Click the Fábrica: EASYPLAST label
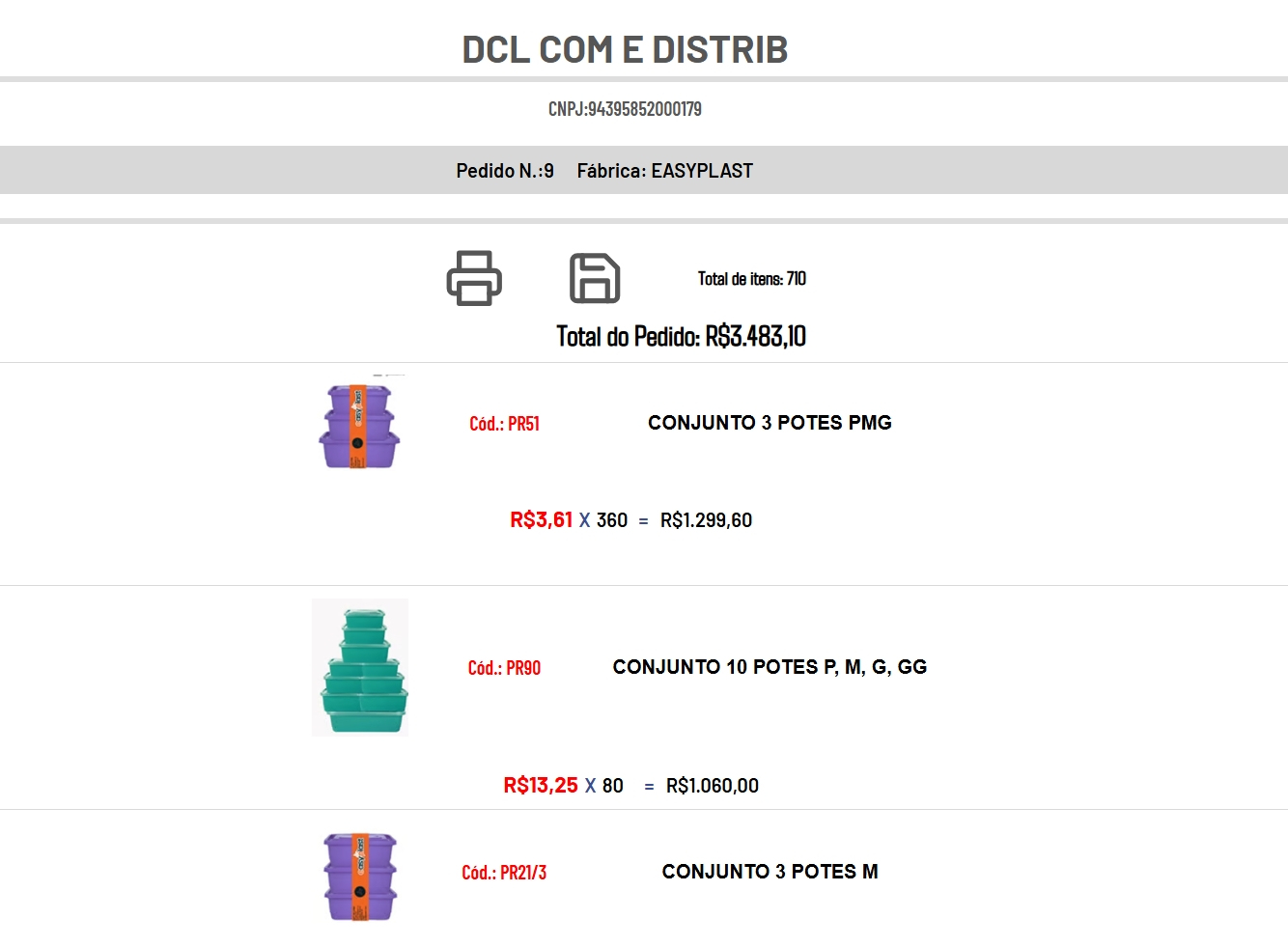 click(x=665, y=171)
